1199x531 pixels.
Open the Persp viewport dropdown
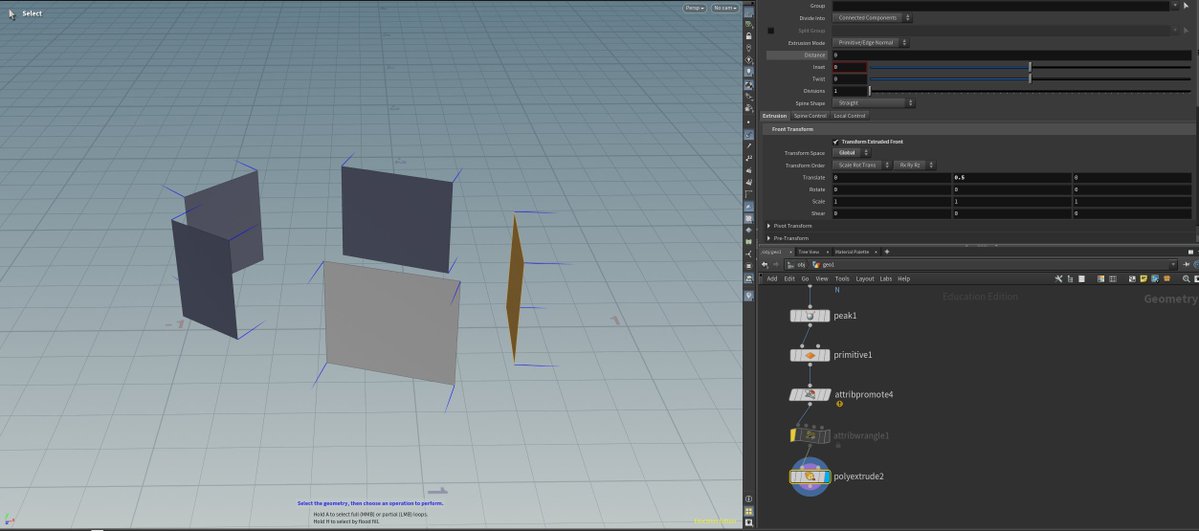click(x=695, y=8)
